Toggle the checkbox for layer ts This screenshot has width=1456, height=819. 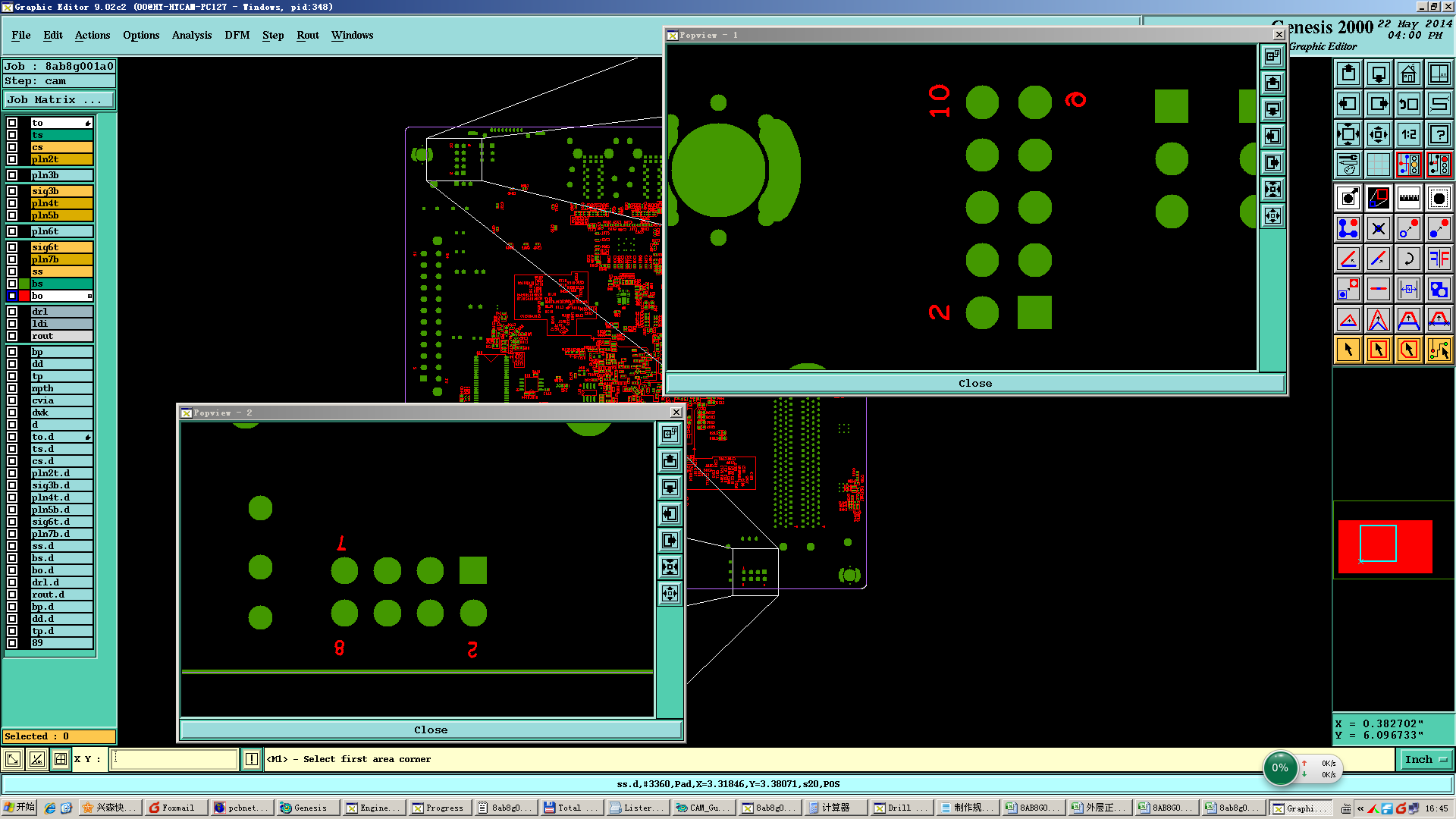click(x=12, y=135)
